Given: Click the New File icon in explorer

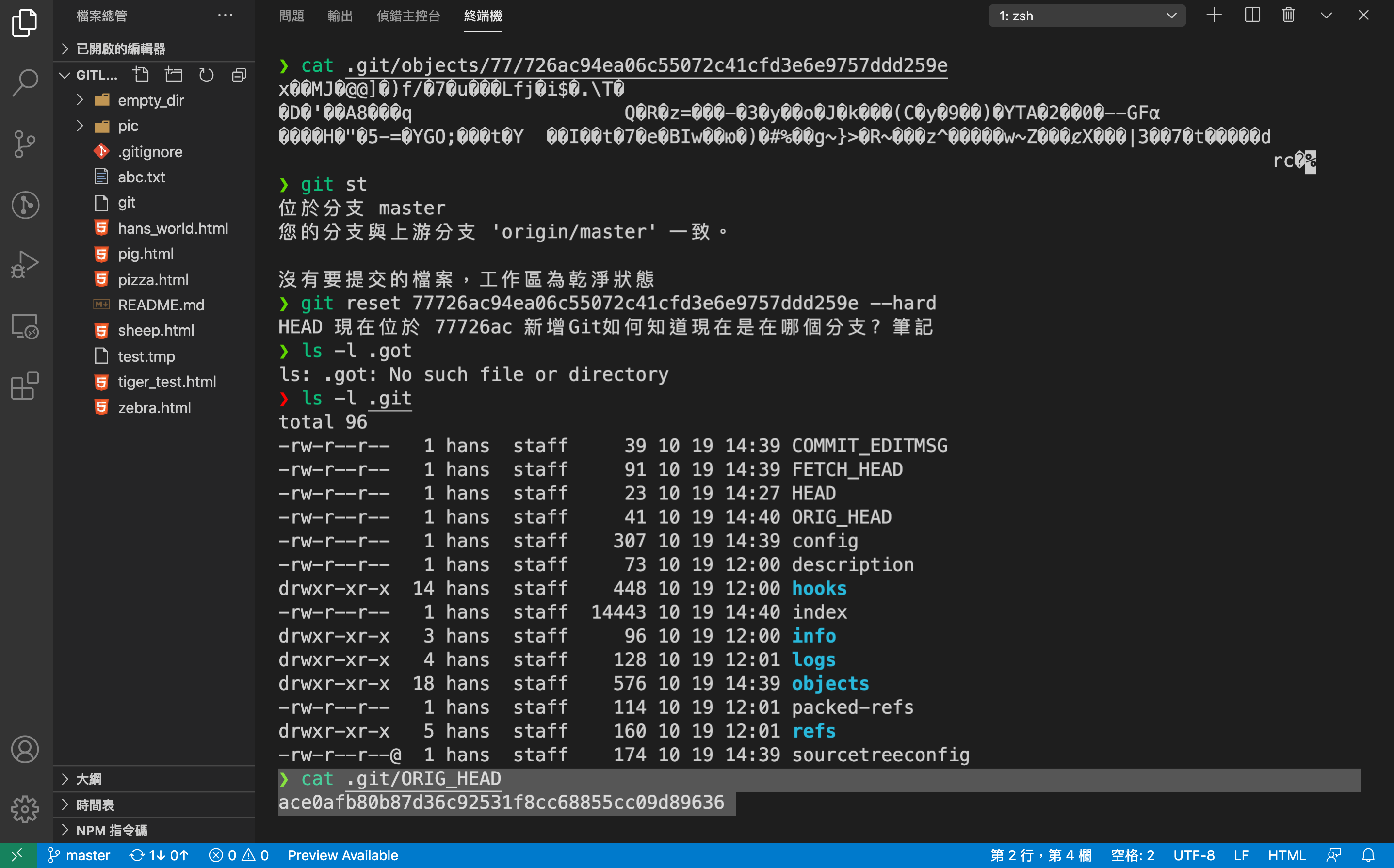Looking at the screenshot, I should (x=141, y=75).
